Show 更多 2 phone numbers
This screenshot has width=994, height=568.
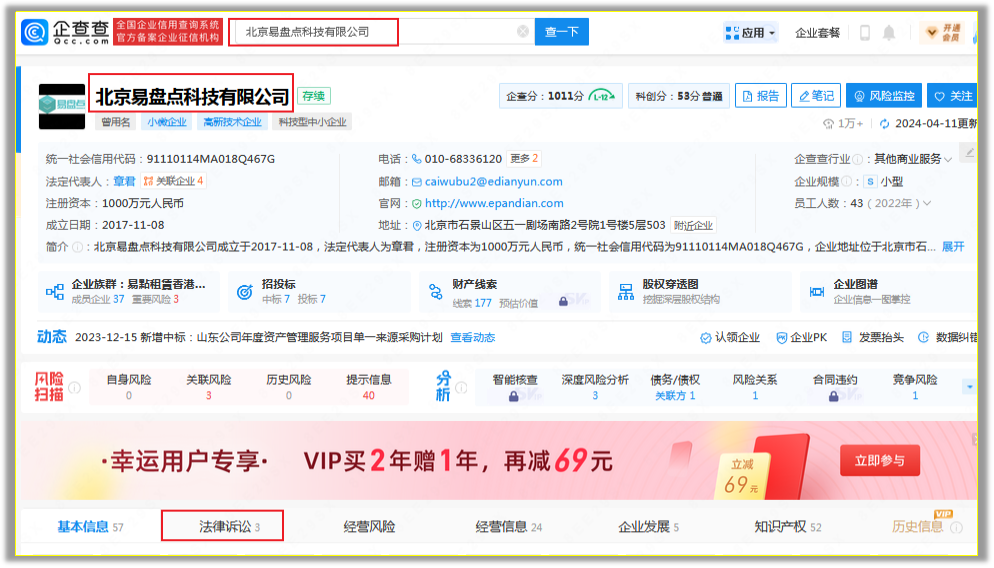(x=524, y=158)
